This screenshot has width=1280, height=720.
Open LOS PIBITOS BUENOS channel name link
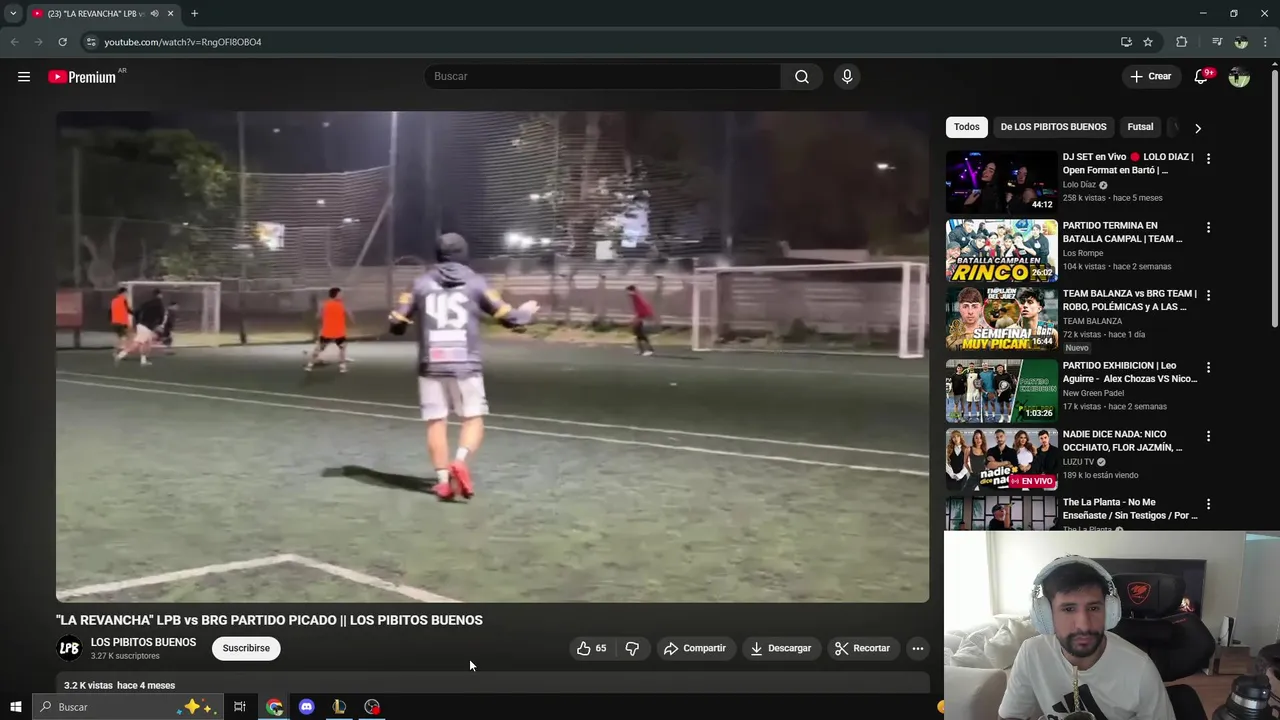pos(143,642)
